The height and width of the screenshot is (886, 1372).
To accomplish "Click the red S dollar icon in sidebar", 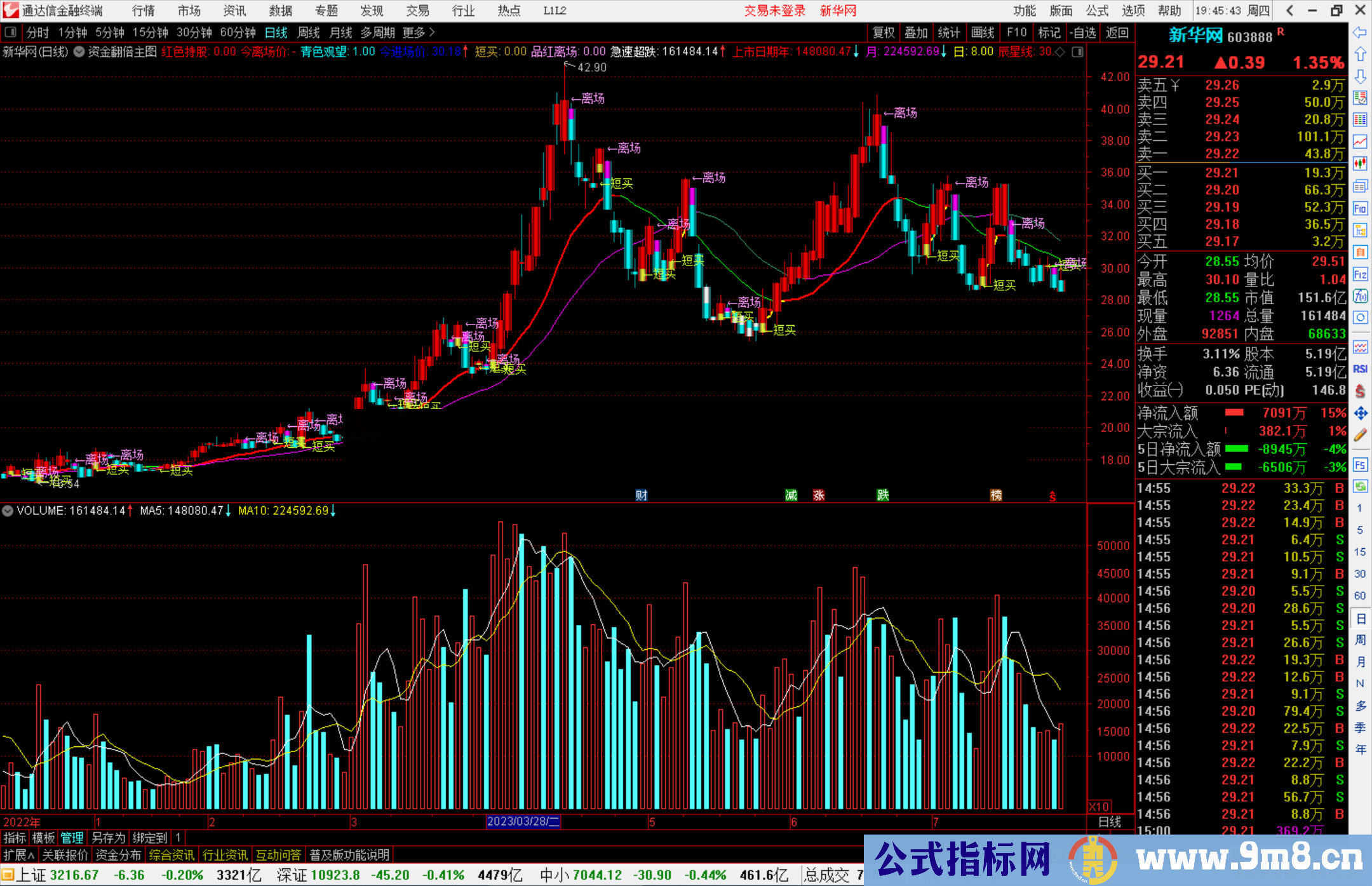I will pos(1360,391).
